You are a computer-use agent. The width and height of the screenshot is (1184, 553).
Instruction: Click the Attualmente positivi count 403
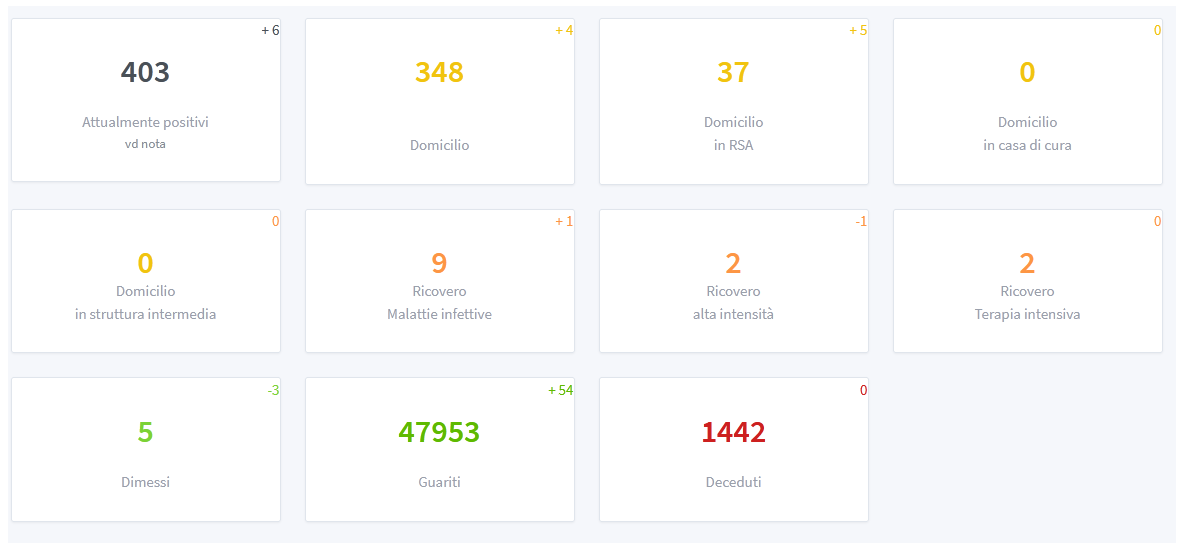[x=145, y=72]
